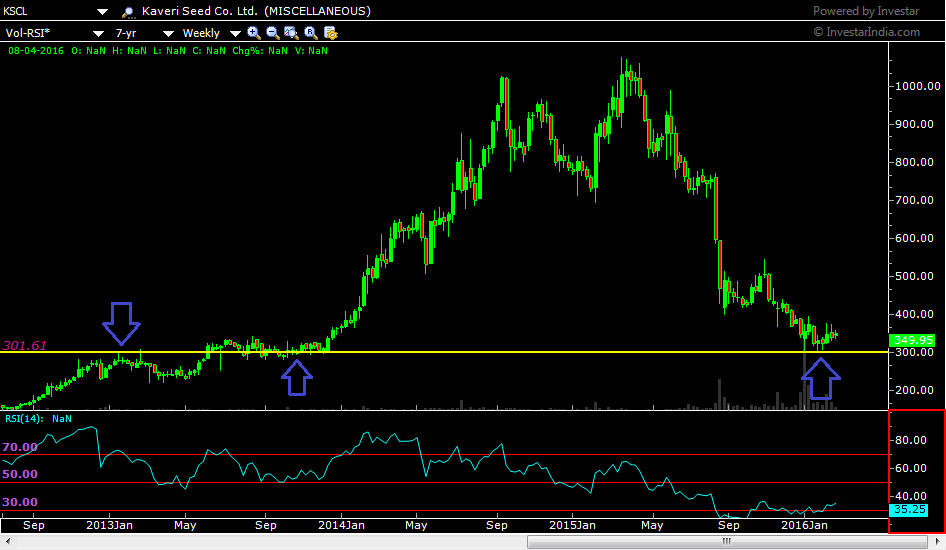Click the zoom in magnifier icon
The image size is (946, 550).
[253, 33]
